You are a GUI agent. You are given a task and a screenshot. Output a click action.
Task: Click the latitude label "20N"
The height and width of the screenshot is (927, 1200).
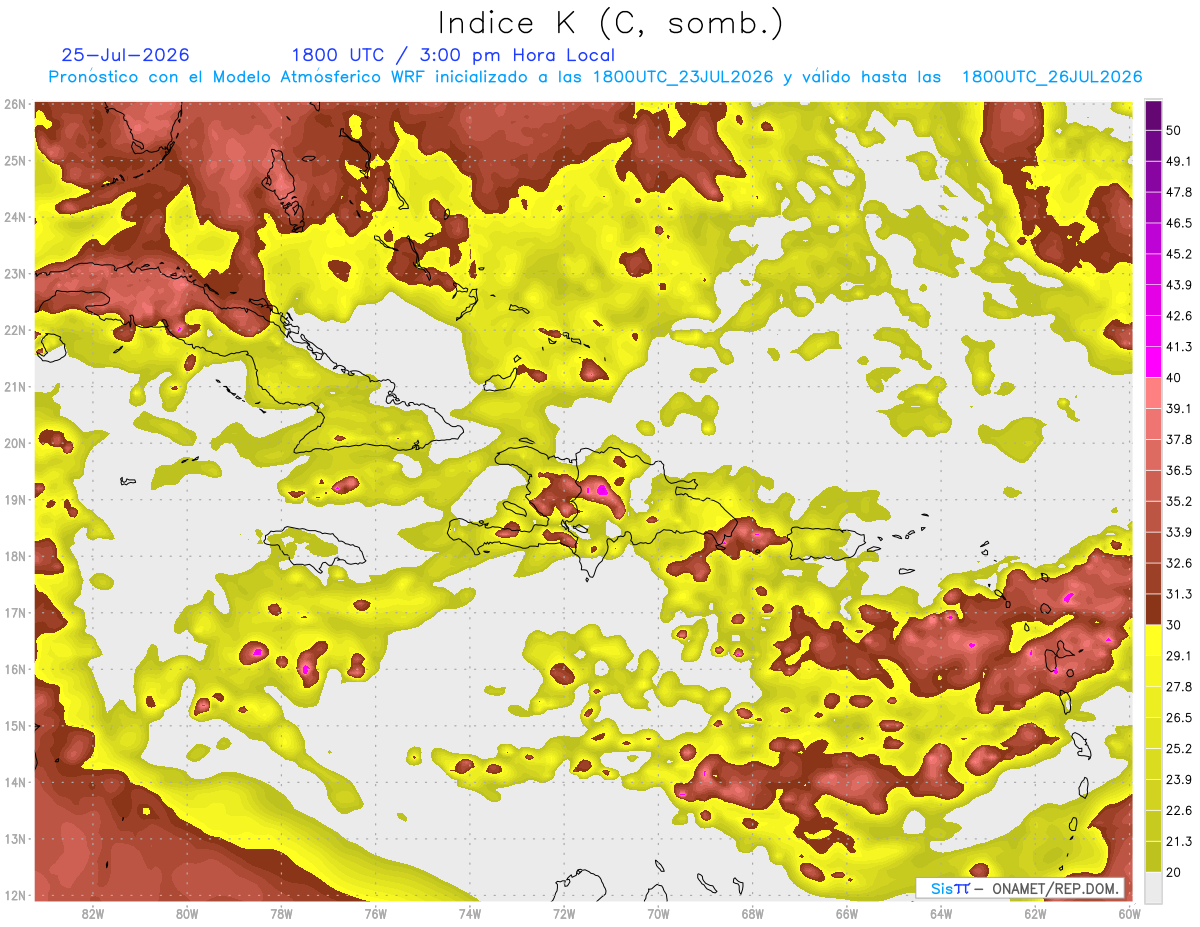tap(15, 443)
